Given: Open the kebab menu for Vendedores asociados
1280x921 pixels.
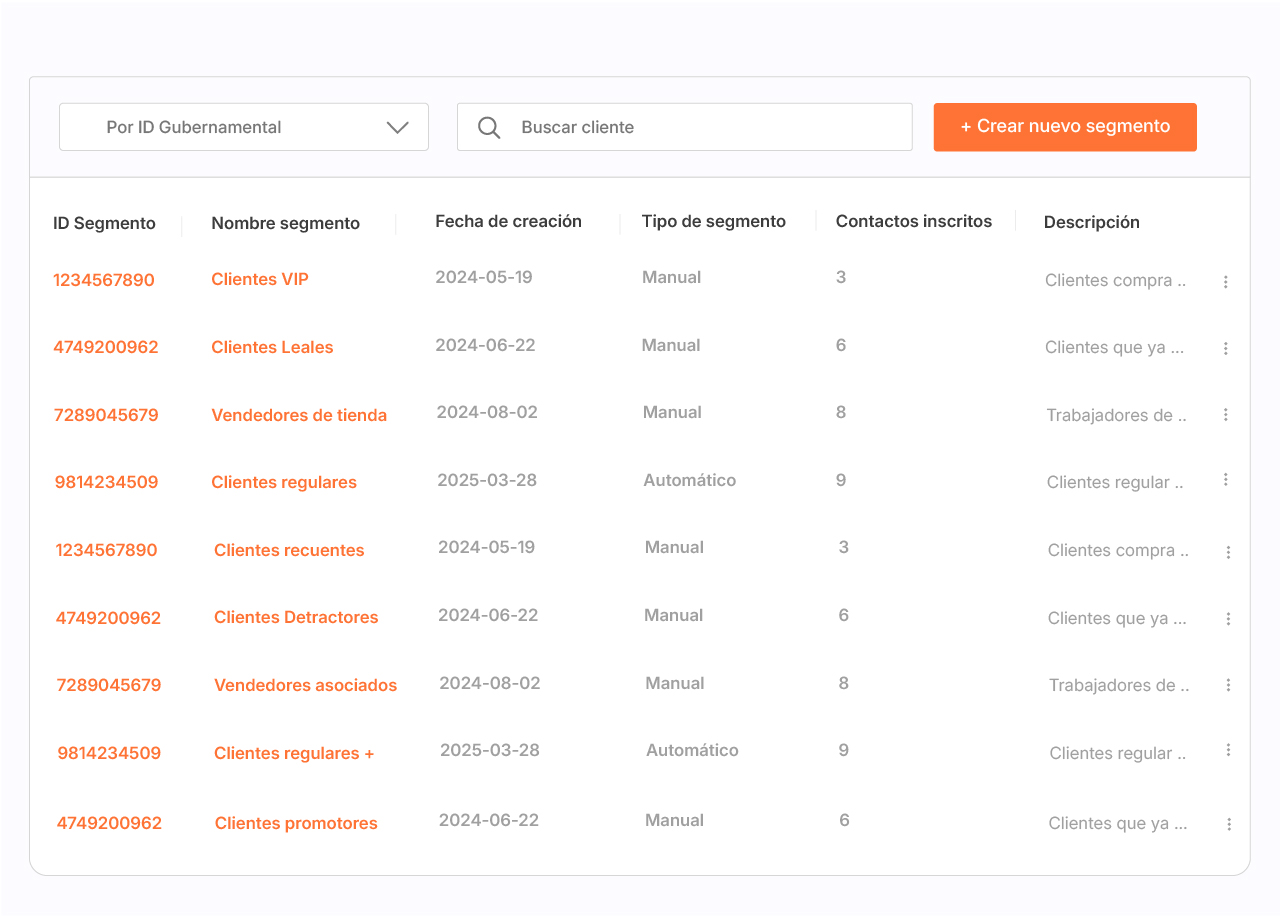Looking at the screenshot, I should pos(1227,685).
